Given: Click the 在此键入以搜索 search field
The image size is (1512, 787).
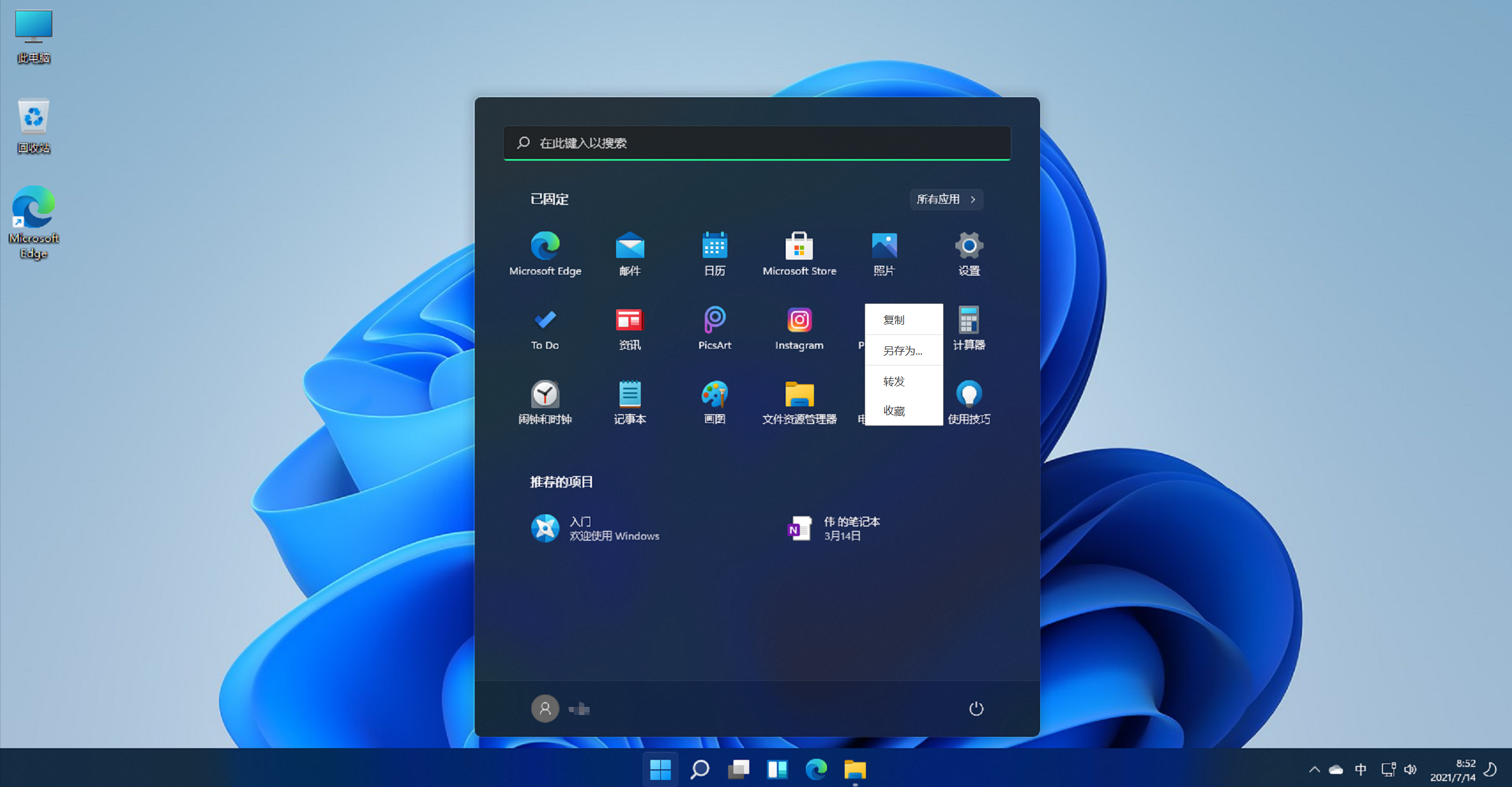Looking at the screenshot, I should click(x=756, y=143).
